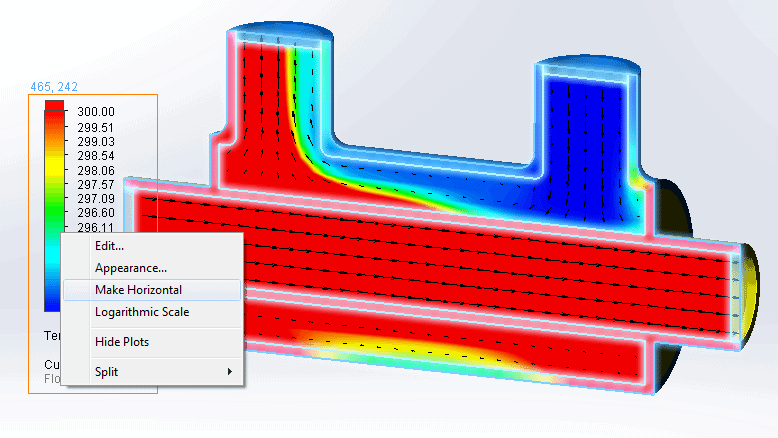The width and height of the screenshot is (778, 438).
Task: Select Make Horizontal menu entry
Action: [x=152, y=290]
